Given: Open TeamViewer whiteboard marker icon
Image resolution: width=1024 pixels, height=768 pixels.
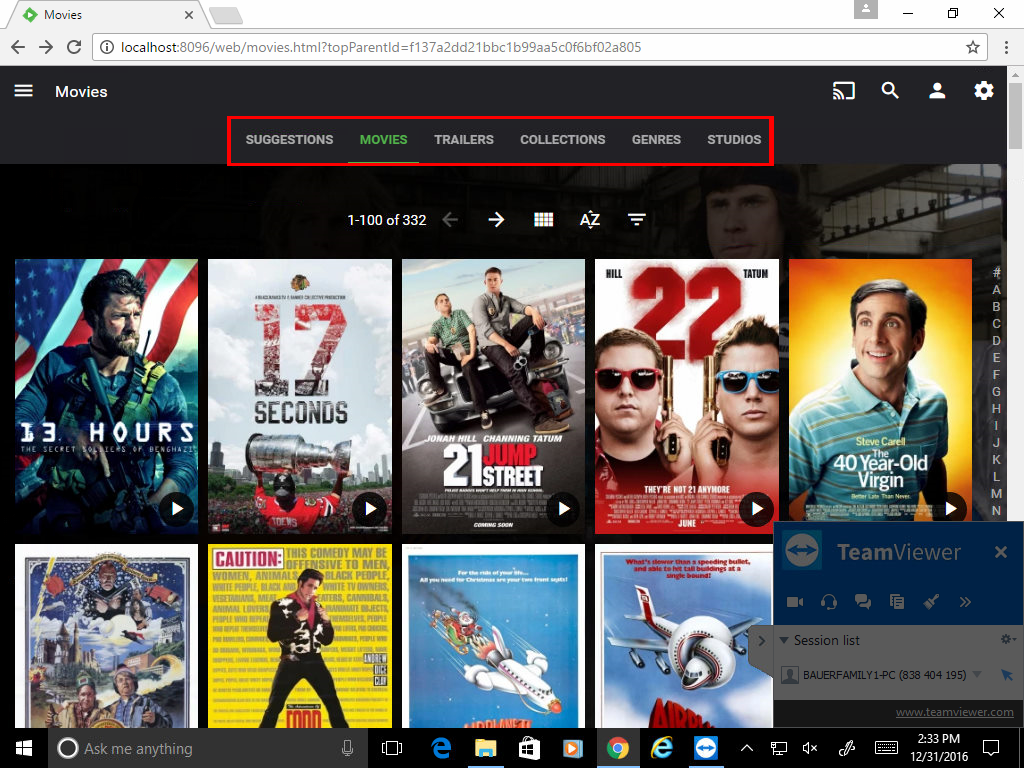Looking at the screenshot, I should point(931,601).
